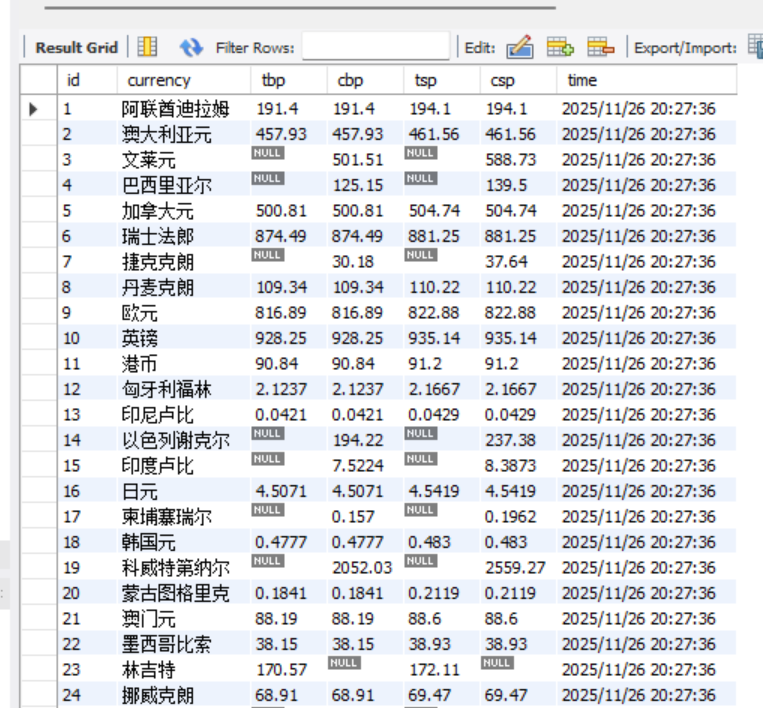Click the NULL csp cell for 林吉特
The height and width of the screenshot is (708, 763).
pos(518,670)
